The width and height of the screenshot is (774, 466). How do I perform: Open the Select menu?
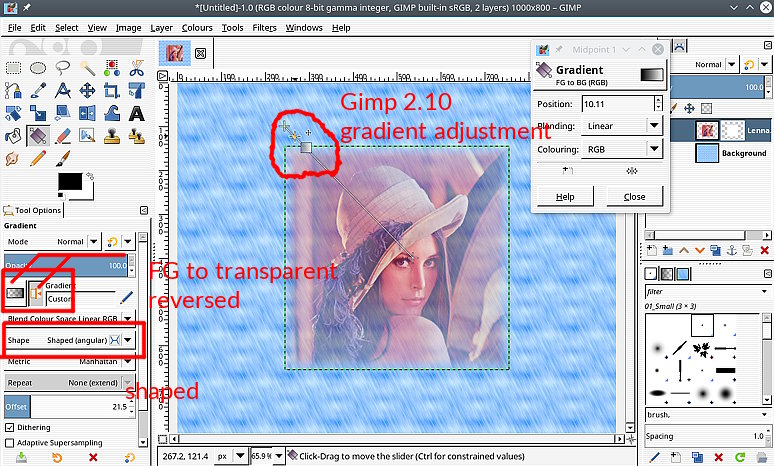click(x=67, y=28)
